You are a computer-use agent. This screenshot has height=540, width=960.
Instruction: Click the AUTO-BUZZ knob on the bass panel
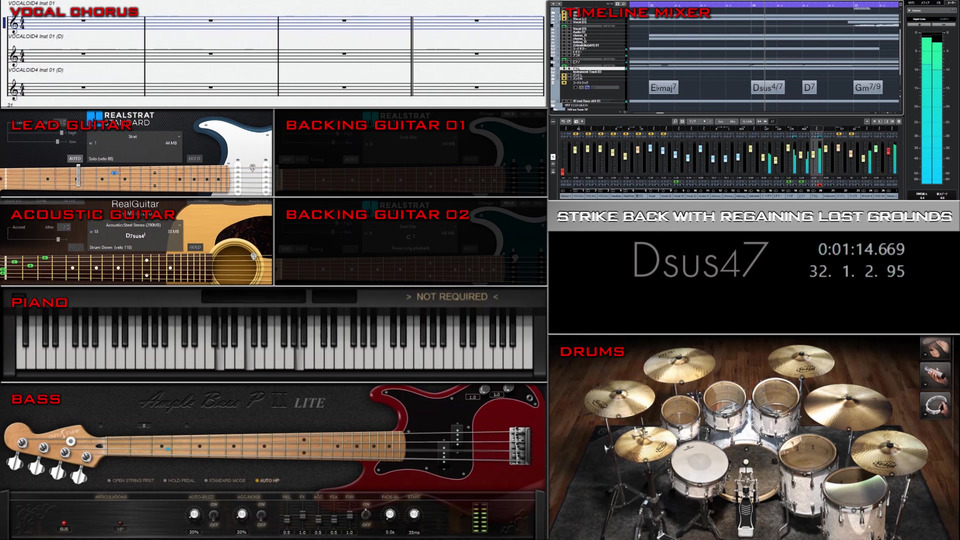195,514
